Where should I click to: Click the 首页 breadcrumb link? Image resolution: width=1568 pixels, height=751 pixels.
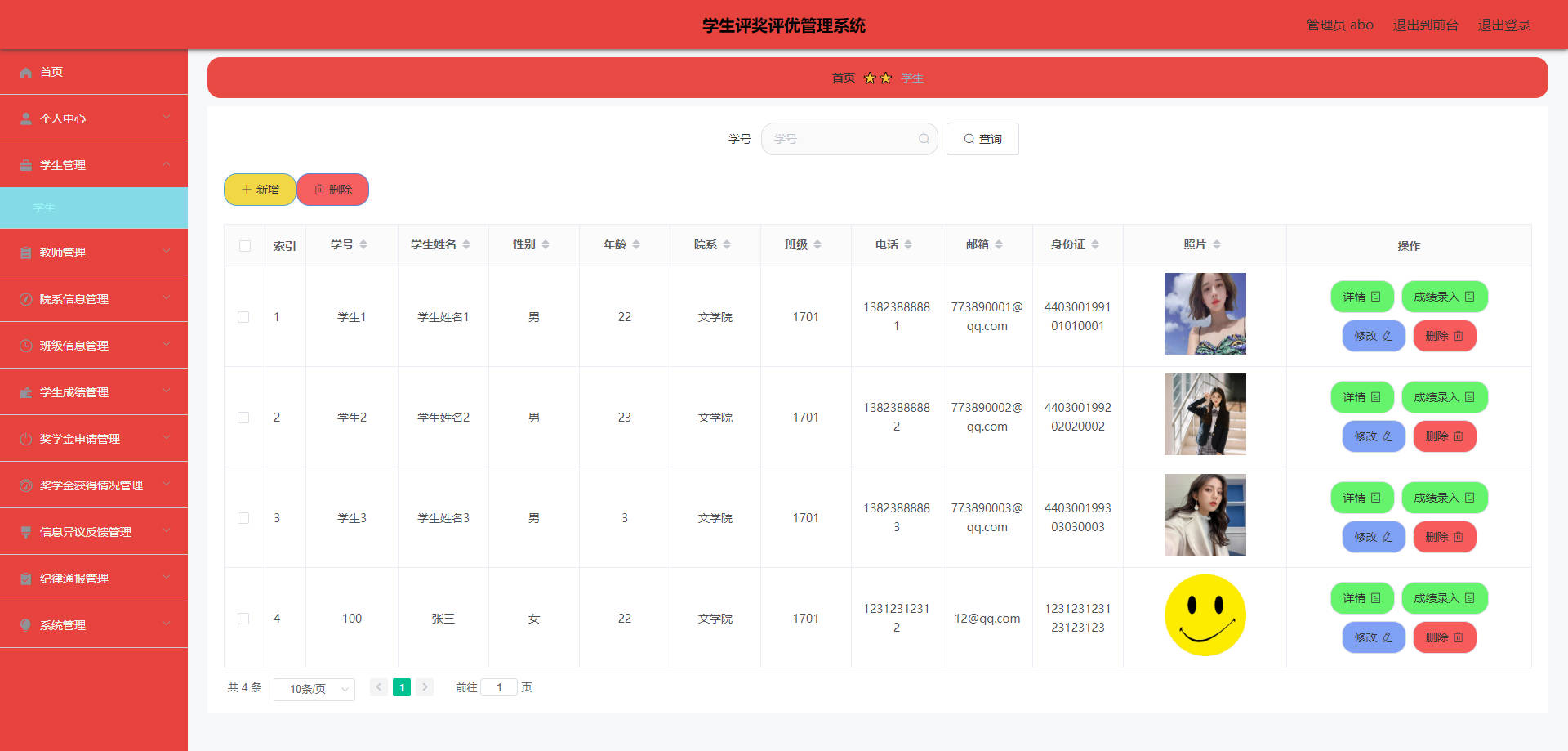pos(844,78)
